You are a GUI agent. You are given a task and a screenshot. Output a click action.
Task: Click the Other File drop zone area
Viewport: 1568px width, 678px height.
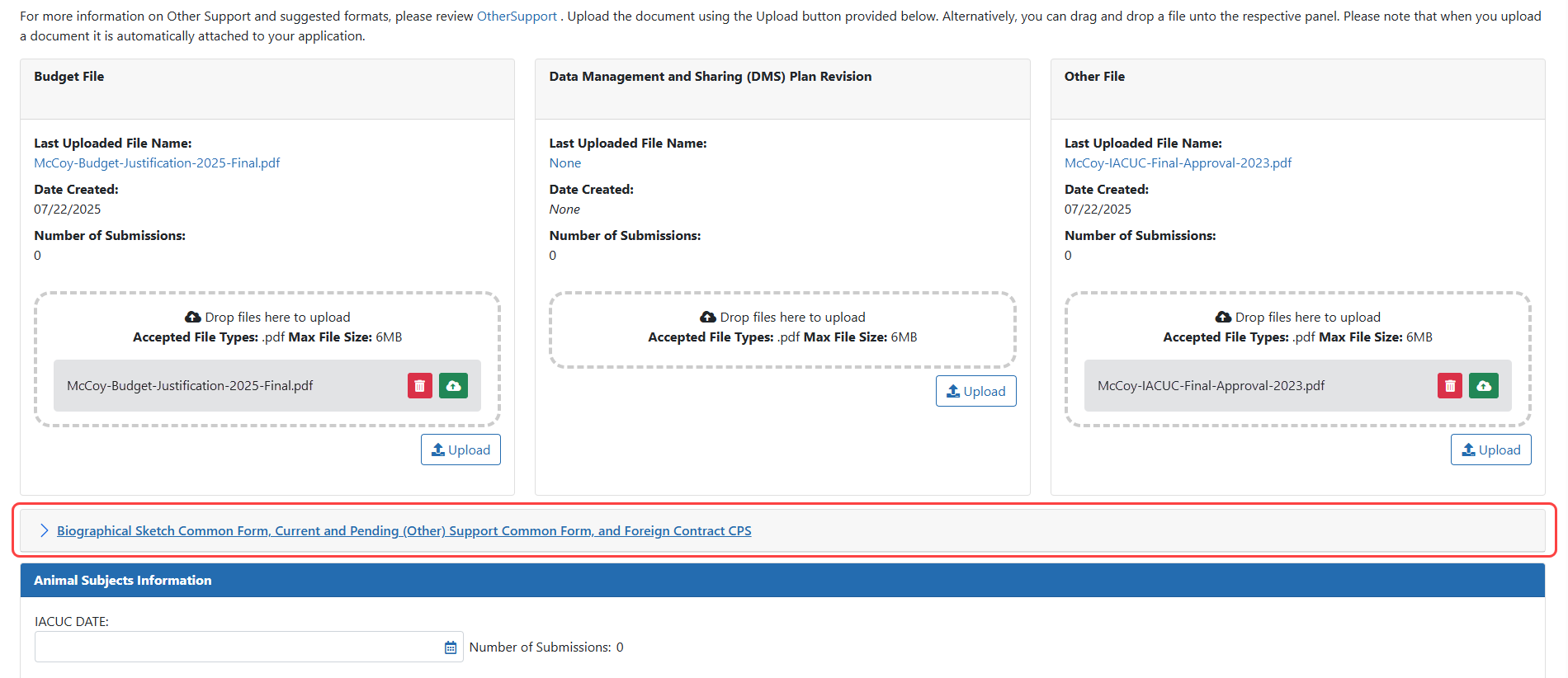pos(1297,327)
